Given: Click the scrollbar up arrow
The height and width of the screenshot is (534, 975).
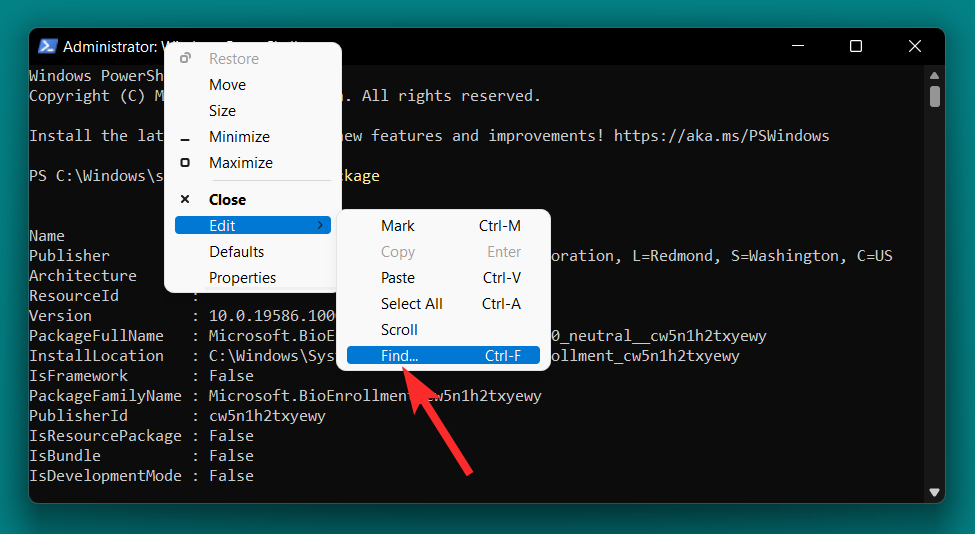Looking at the screenshot, I should [x=935, y=75].
